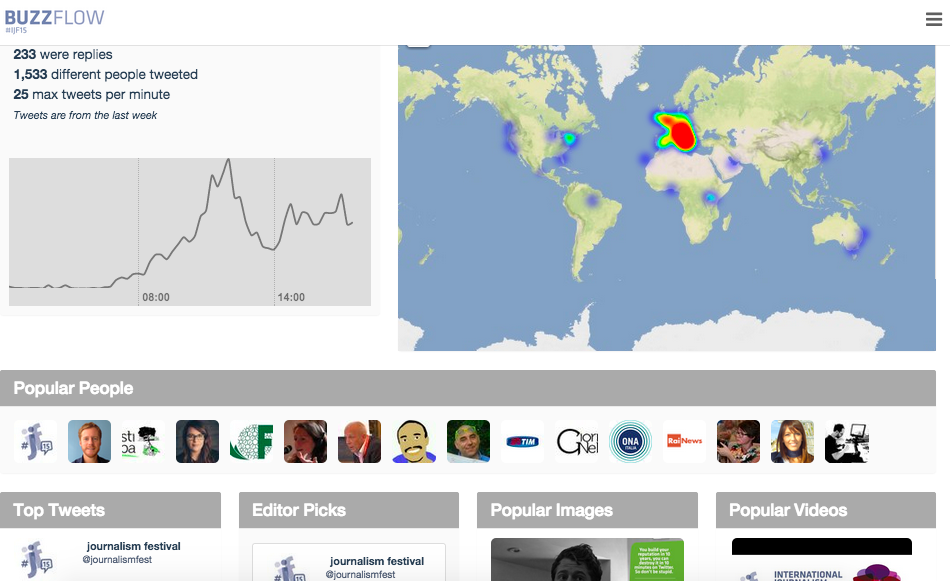Open the ONA Italia profile icon

[630, 441]
